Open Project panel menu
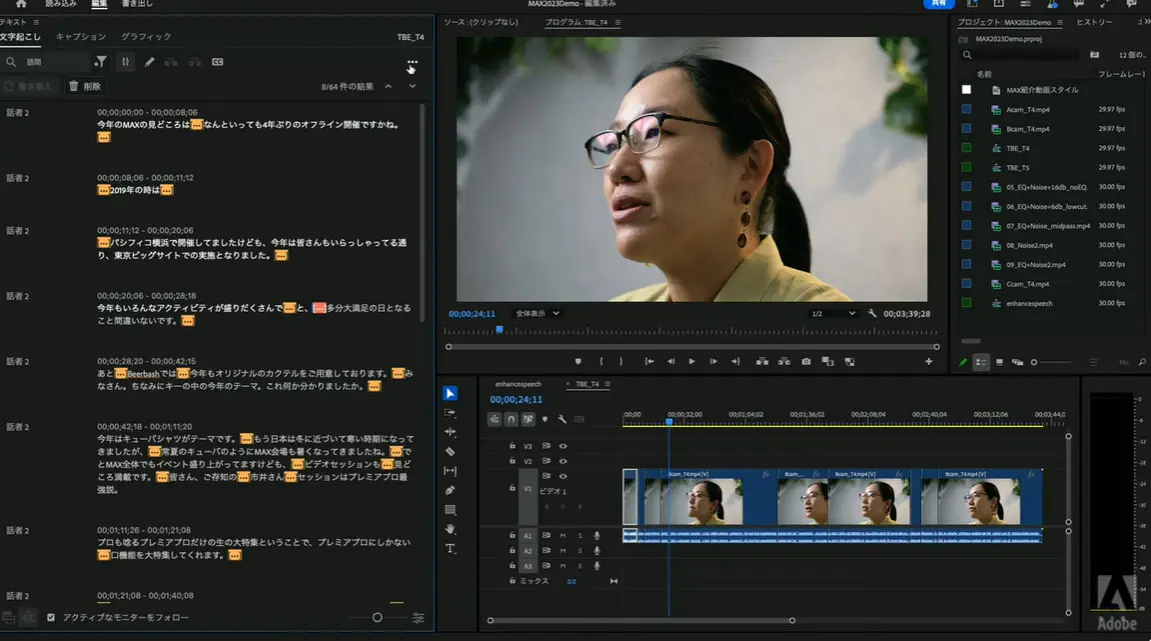The height and width of the screenshot is (641, 1151). point(1060,23)
